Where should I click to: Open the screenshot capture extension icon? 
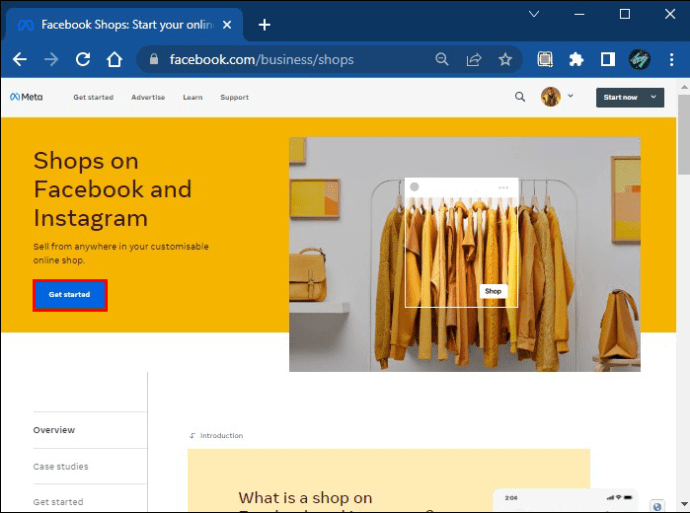pos(545,59)
